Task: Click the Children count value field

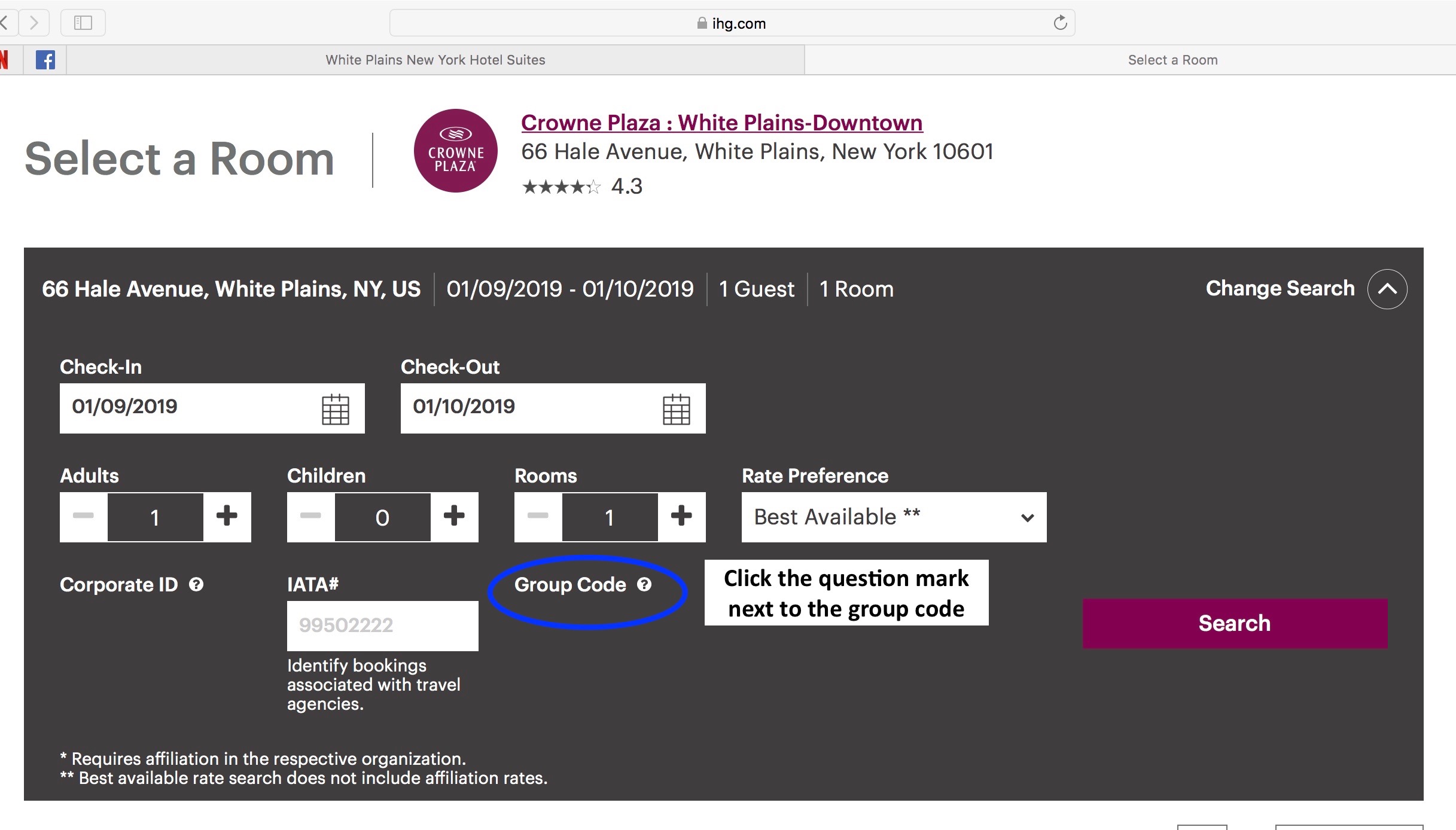Action: [383, 517]
